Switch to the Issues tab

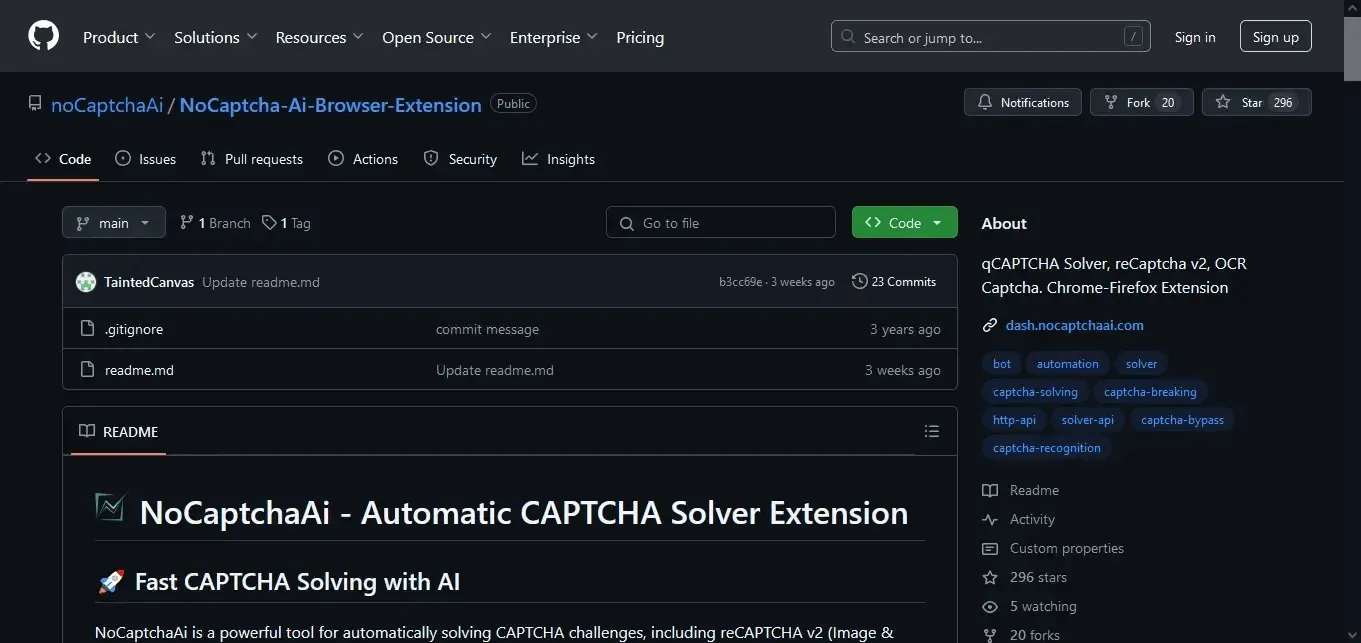tap(146, 159)
